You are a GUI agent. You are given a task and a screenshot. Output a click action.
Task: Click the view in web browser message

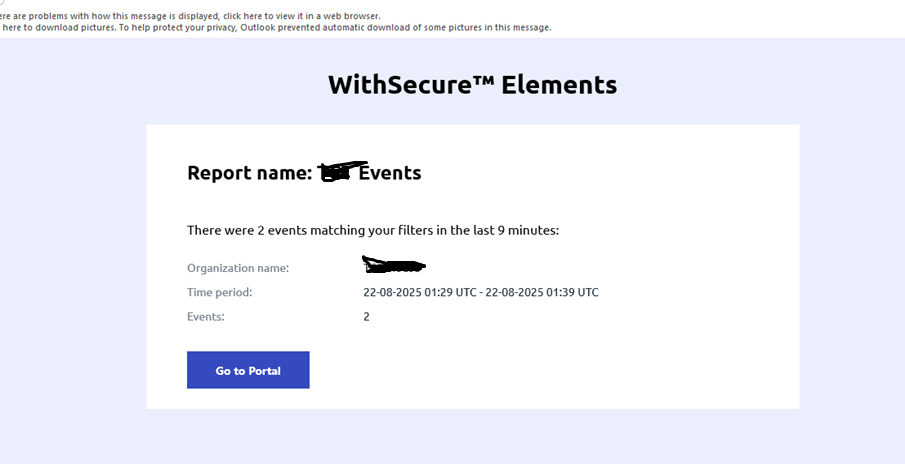190,16
